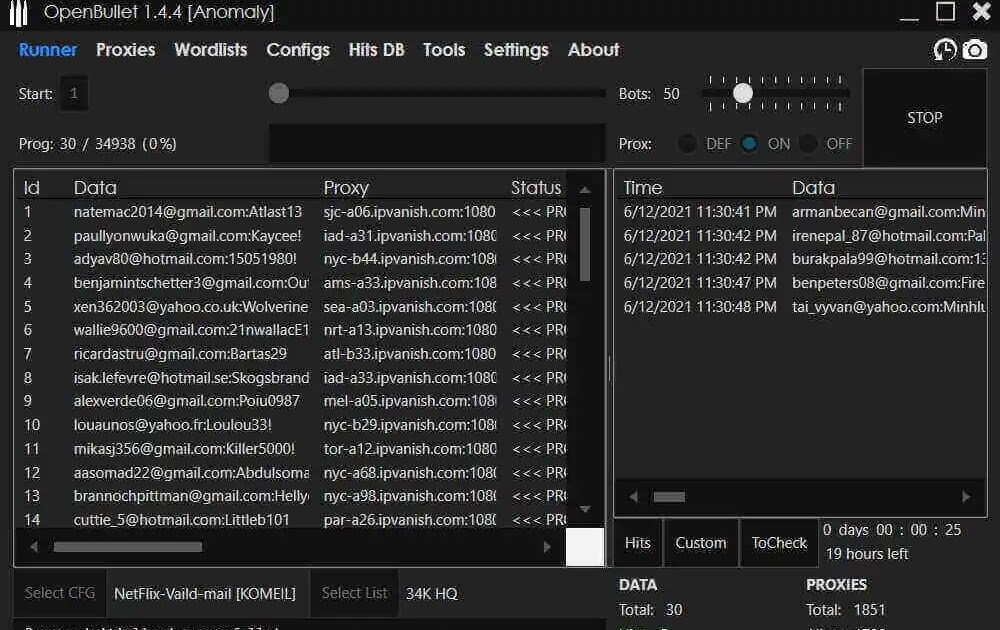Select proxy cell iad-a31.ipvanish.com
Screen dimensions: 1000x630
(x=409, y=235)
